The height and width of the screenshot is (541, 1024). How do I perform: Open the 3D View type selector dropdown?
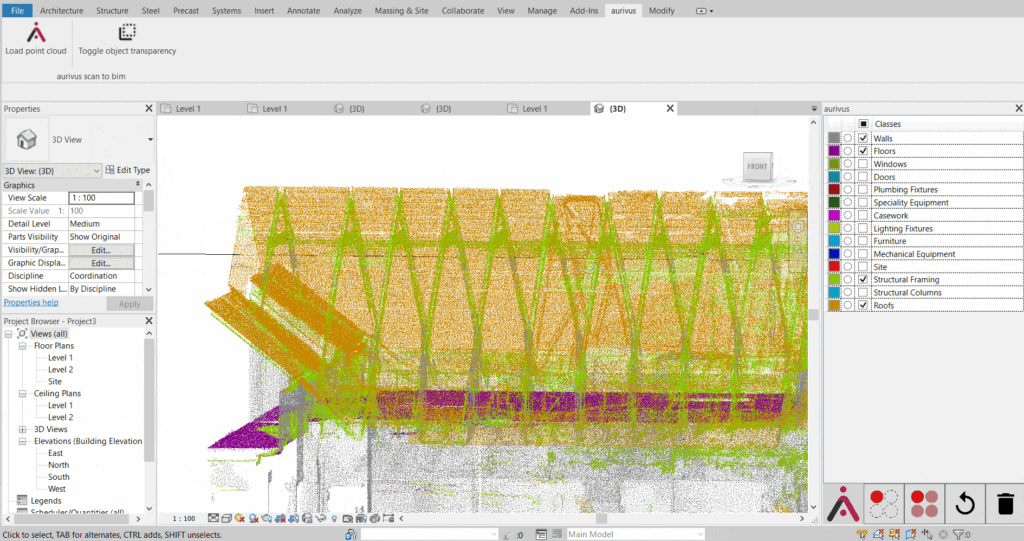pos(150,139)
